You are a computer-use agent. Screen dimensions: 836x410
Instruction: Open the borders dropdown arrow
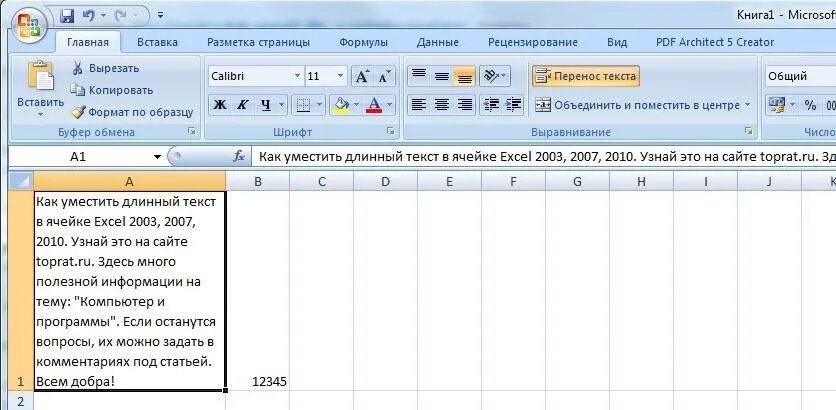[x=319, y=105]
